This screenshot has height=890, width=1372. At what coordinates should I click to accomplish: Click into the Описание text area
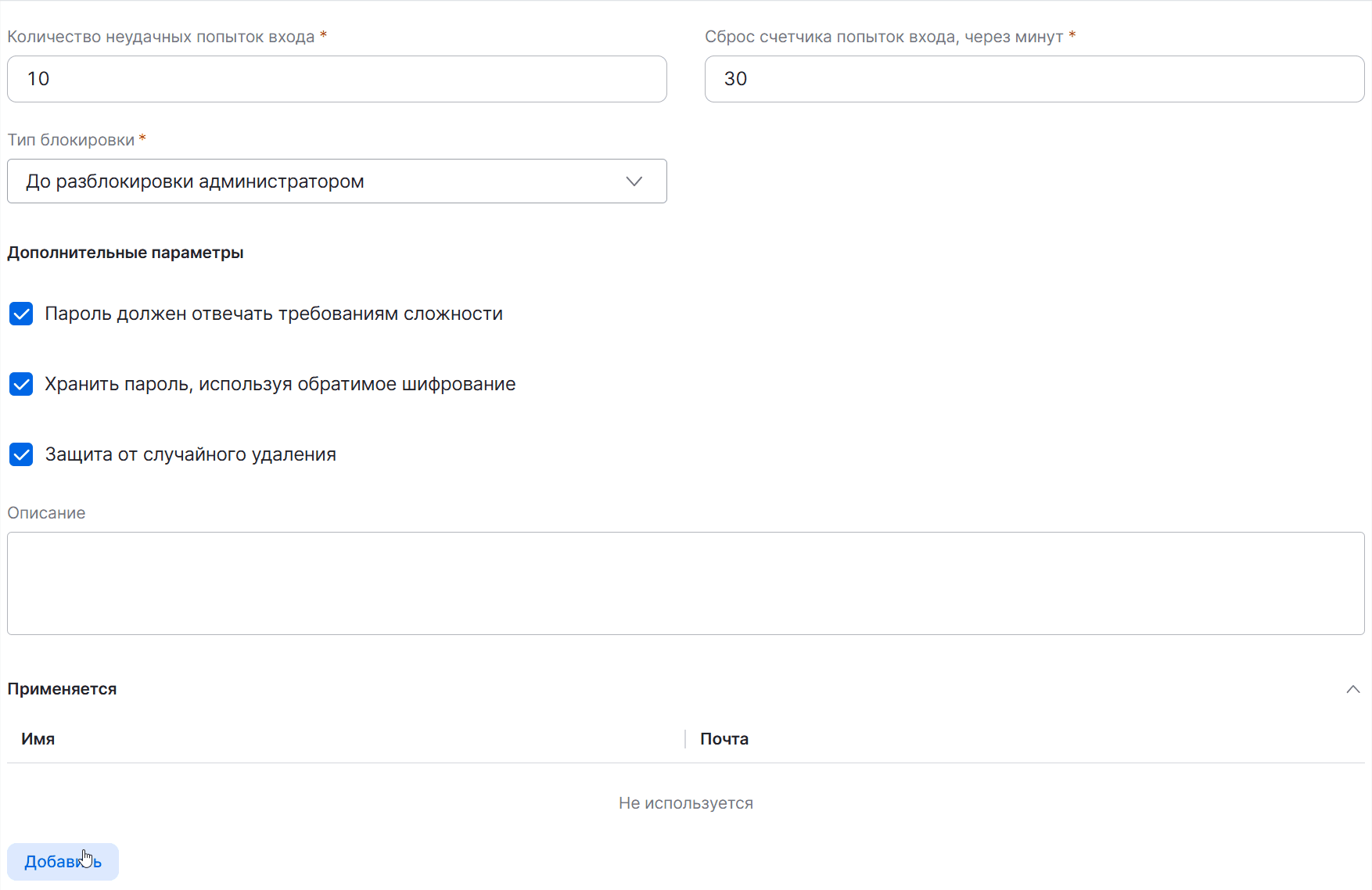tap(685, 583)
